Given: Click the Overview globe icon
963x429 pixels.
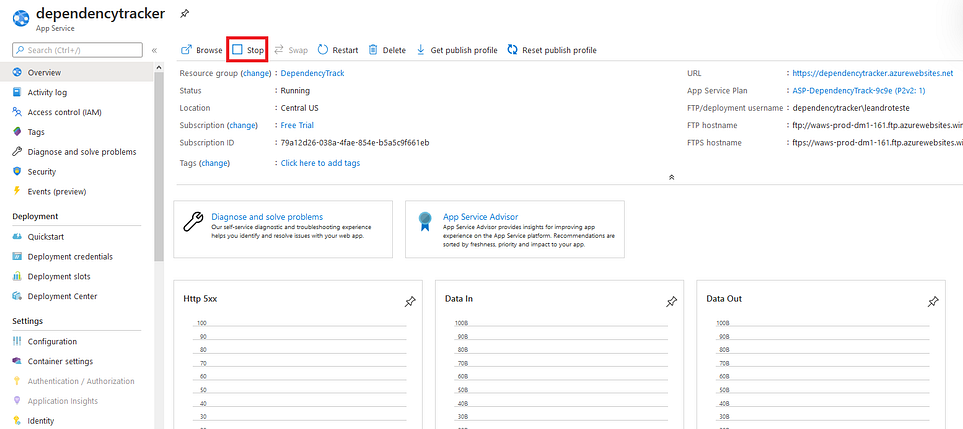Looking at the screenshot, I should point(17,72).
